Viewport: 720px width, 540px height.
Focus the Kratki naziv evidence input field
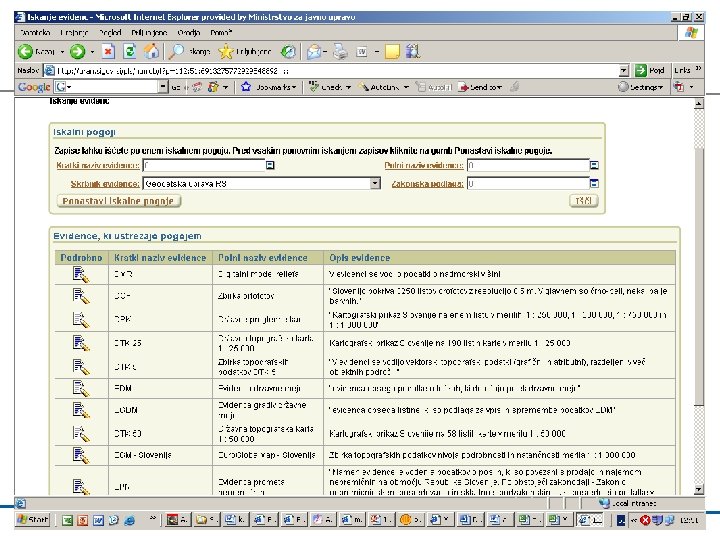pyautogui.click(x=204, y=165)
